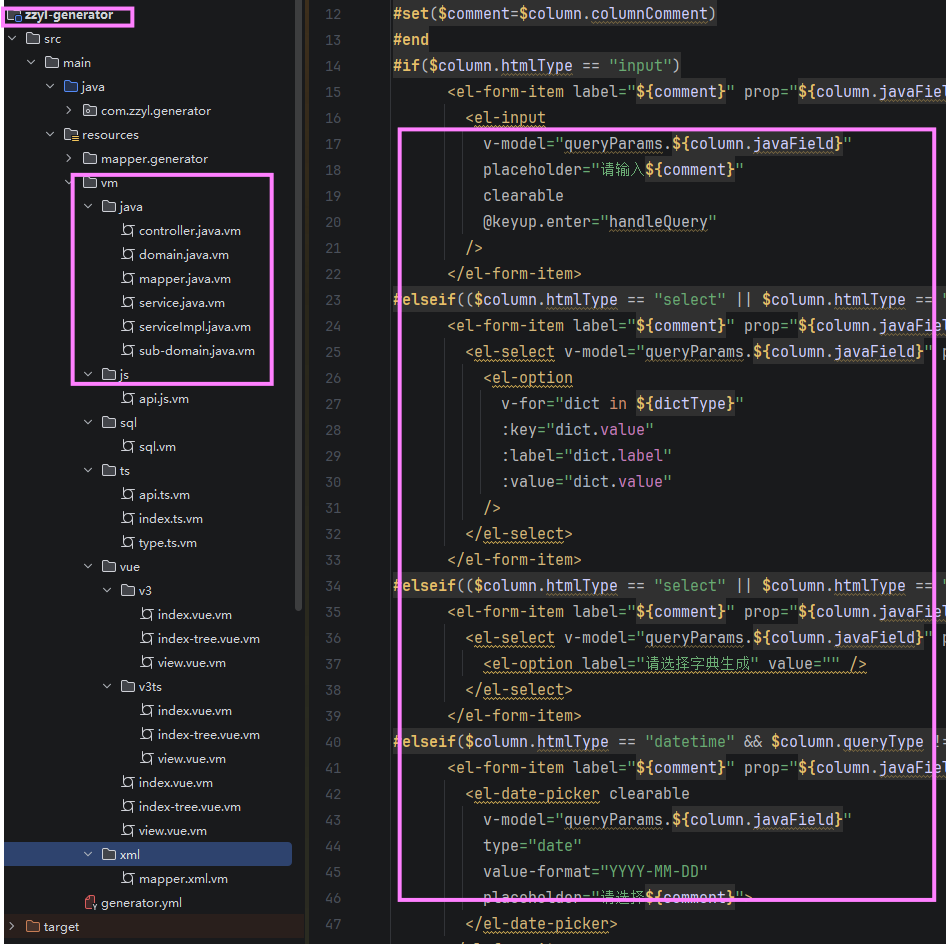Screen dimensions: 946x944
Task: Collapse the vue folder chevron
Action: 88,566
